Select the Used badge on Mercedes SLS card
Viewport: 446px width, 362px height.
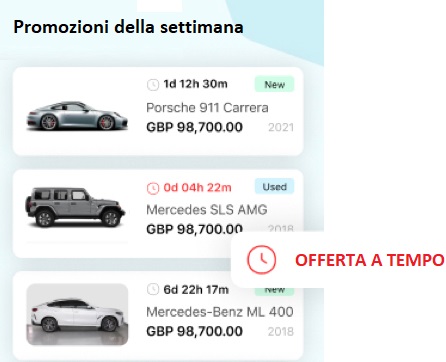tap(275, 187)
